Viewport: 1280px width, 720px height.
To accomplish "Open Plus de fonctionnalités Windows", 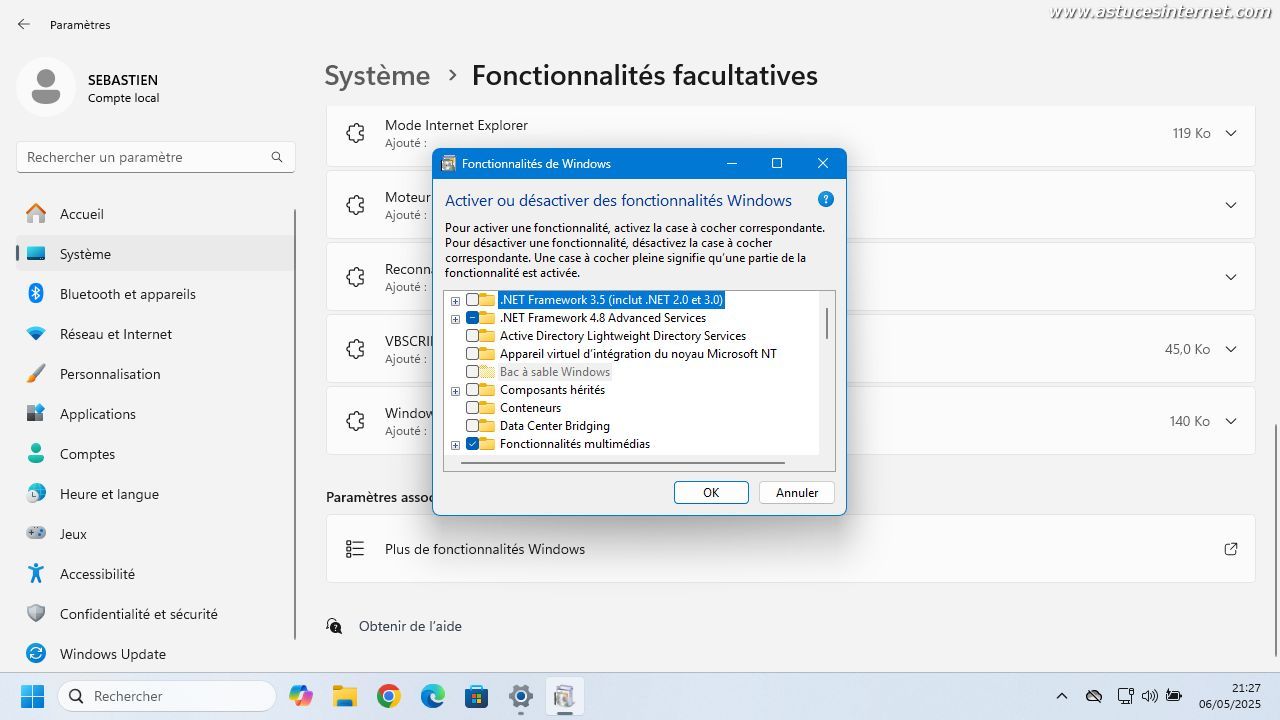I will [x=790, y=549].
